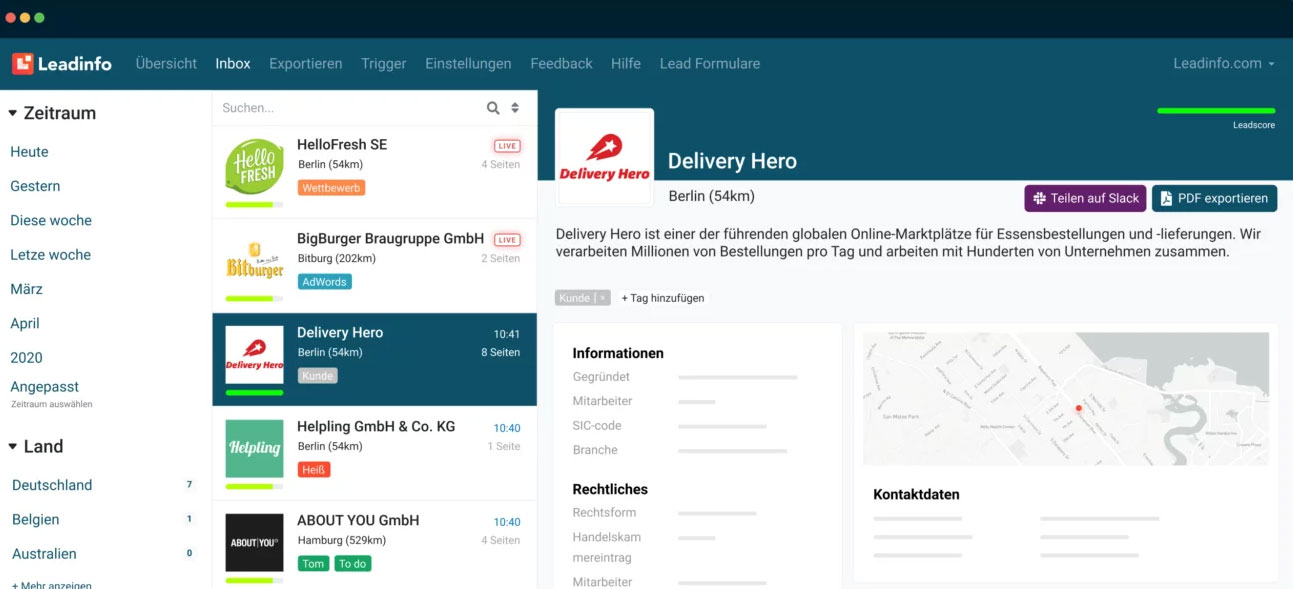Click the PDF exportieren button
The width and height of the screenshot is (1293, 589).
[x=1214, y=198]
